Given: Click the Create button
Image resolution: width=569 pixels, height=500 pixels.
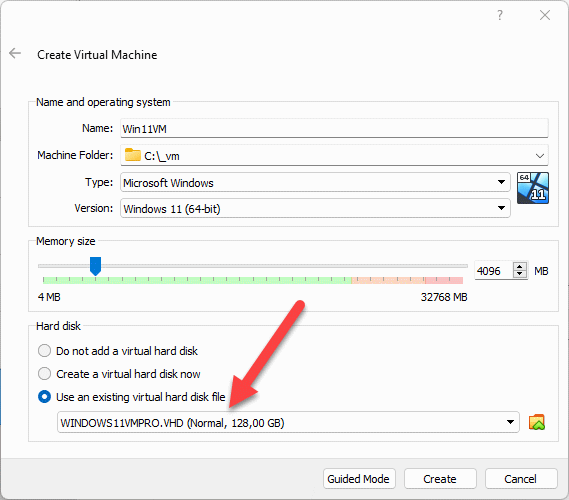Looking at the screenshot, I should 440,479.
